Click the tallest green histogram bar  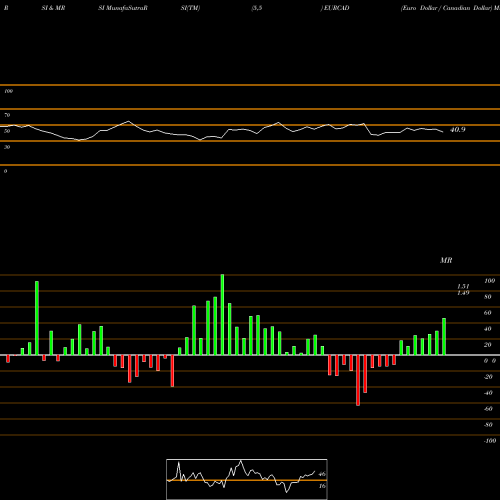coord(222,315)
